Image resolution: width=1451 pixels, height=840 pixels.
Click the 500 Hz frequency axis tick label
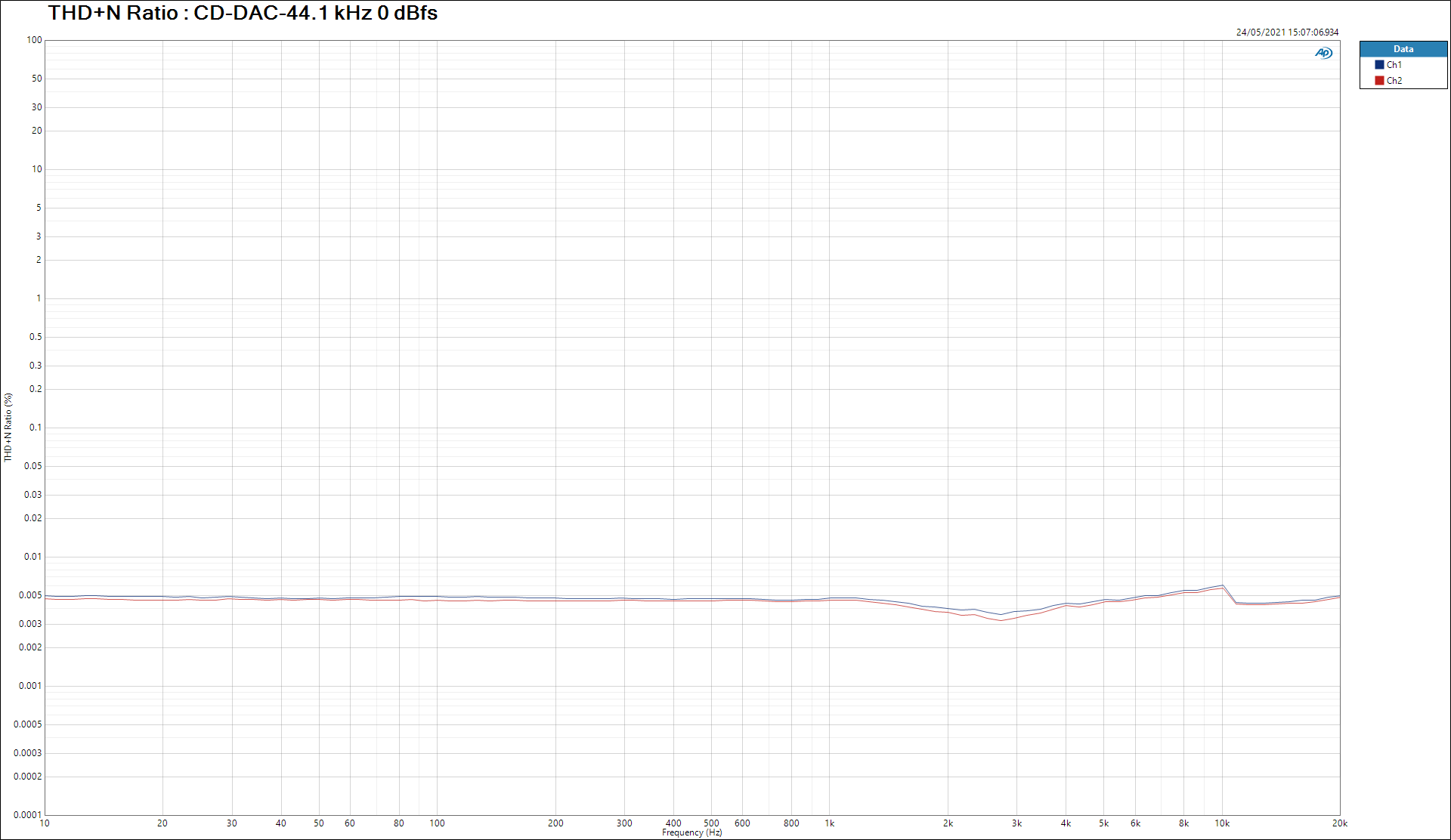coord(711,823)
